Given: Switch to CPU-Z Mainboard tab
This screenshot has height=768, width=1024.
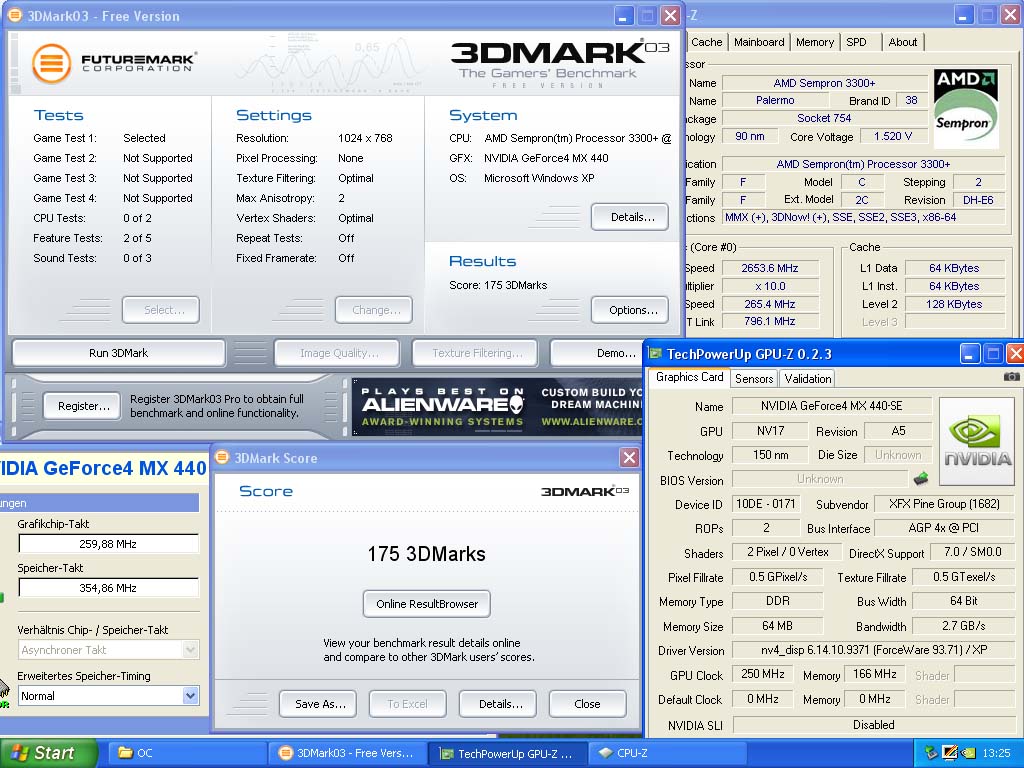Looking at the screenshot, I should [x=759, y=42].
